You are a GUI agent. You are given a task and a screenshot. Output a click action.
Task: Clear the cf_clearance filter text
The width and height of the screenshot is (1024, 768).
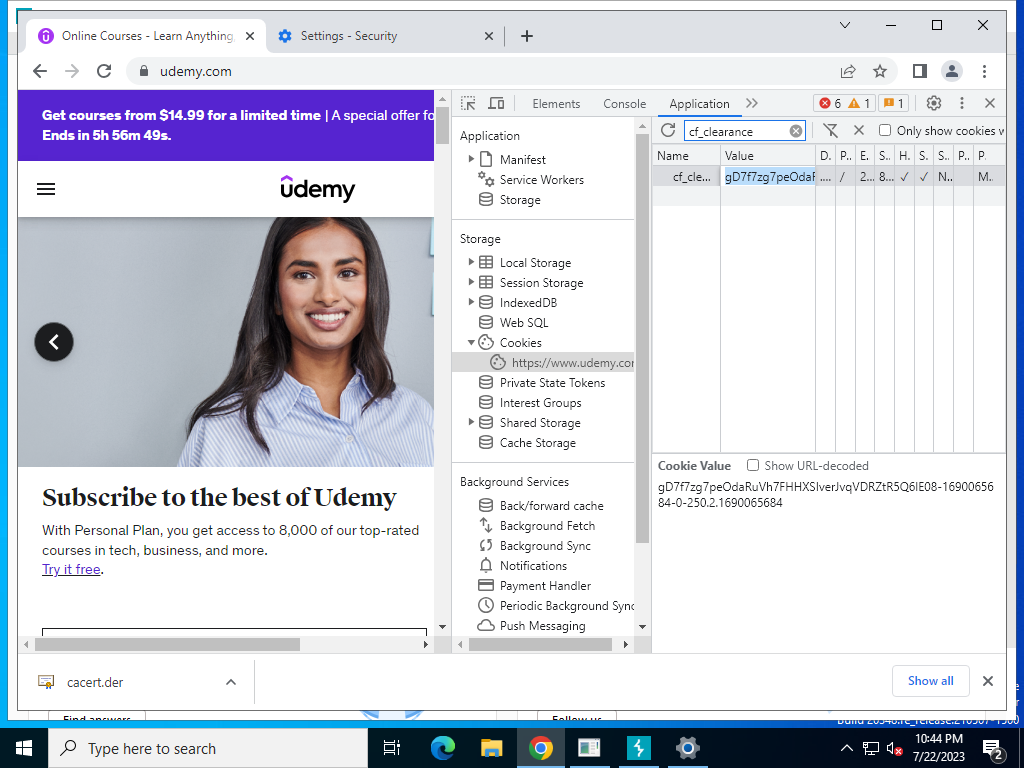[x=795, y=131]
